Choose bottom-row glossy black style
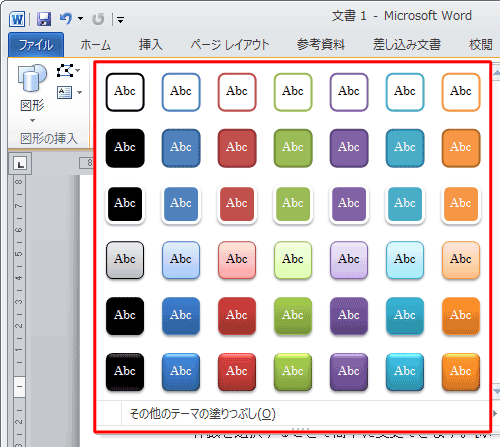The width and height of the screenshot is (500, 447). tap(125, 372)
